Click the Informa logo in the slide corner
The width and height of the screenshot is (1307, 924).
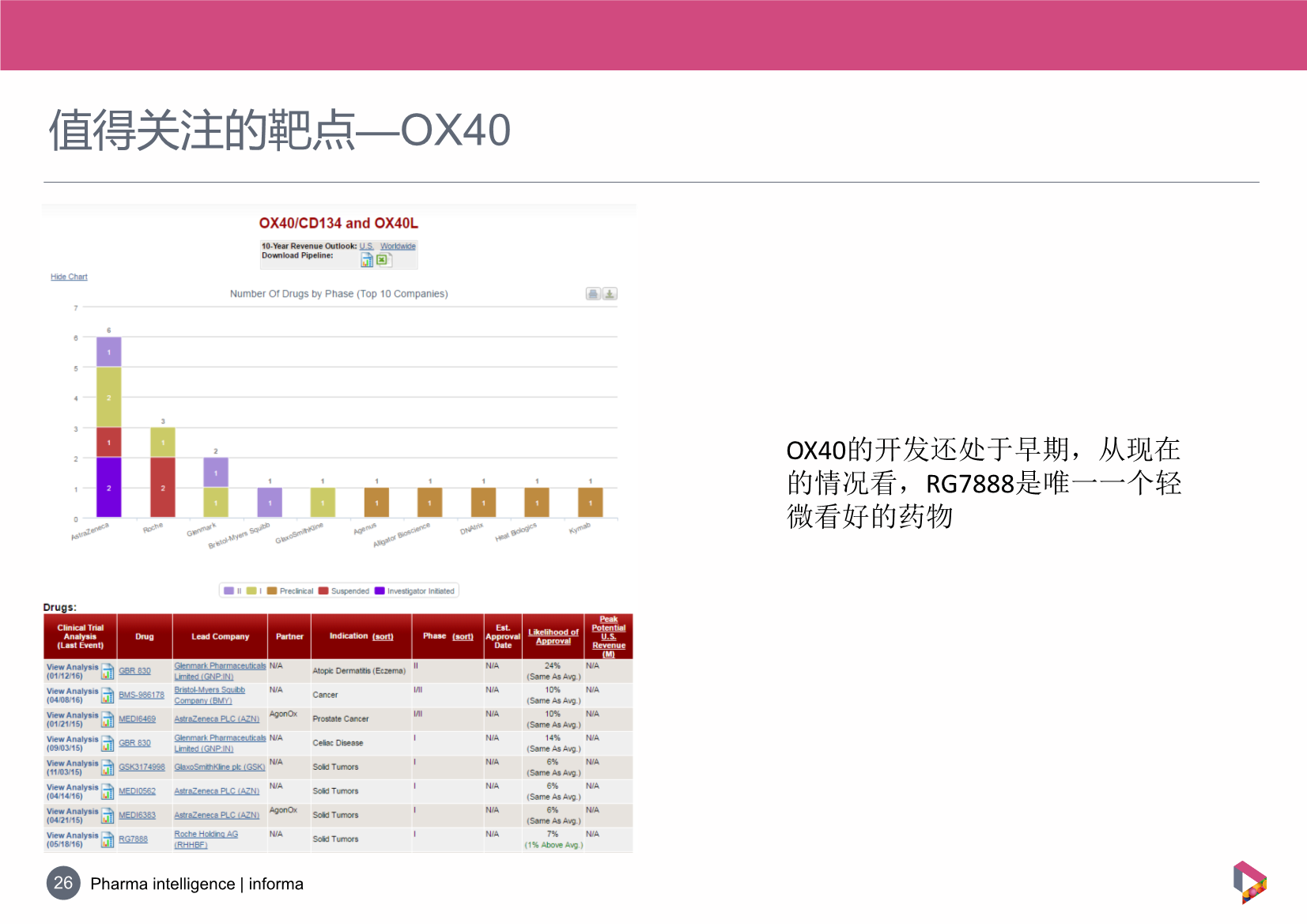tap(1250, 882)
